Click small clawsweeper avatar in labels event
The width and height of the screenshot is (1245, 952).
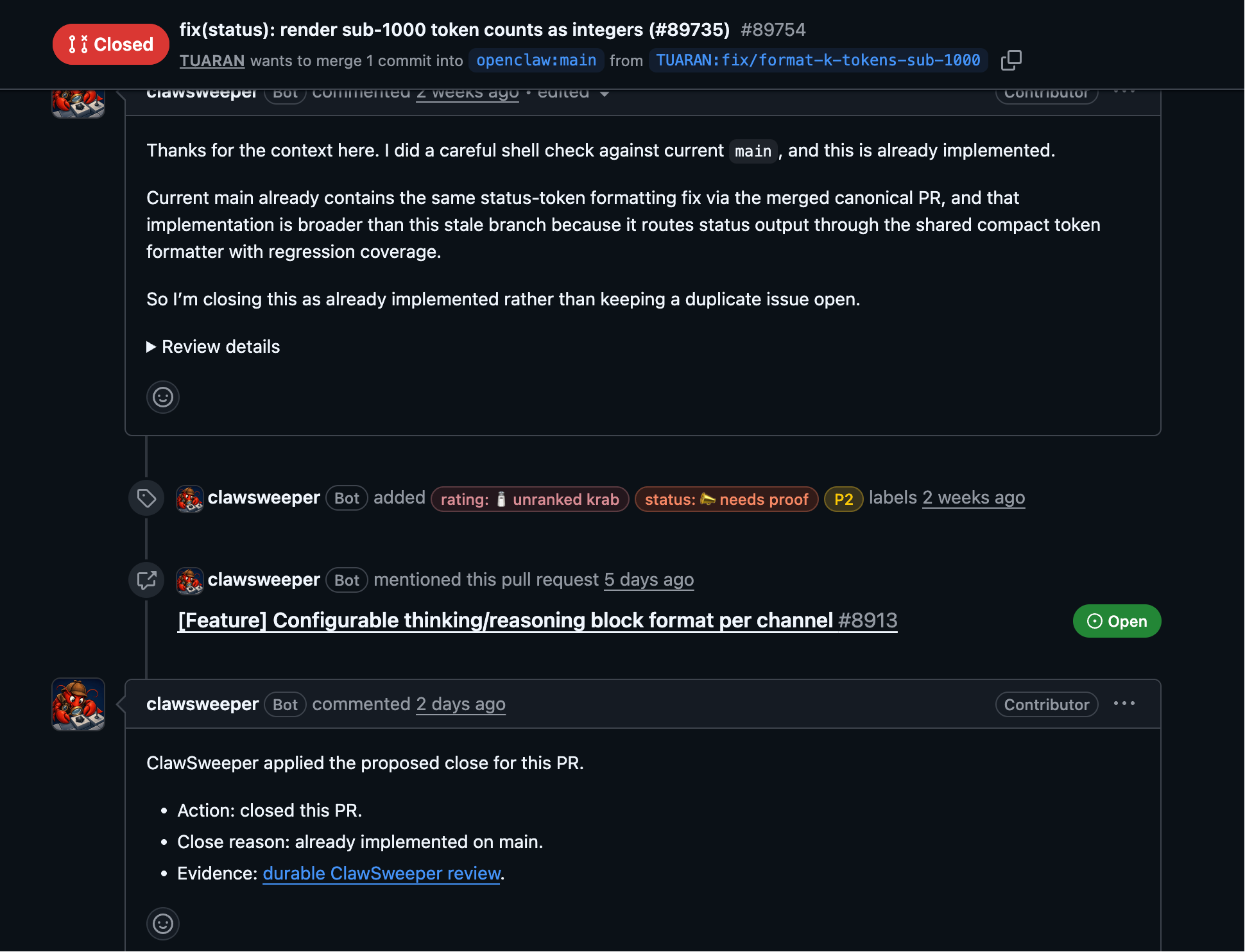(x=189, y=498)
